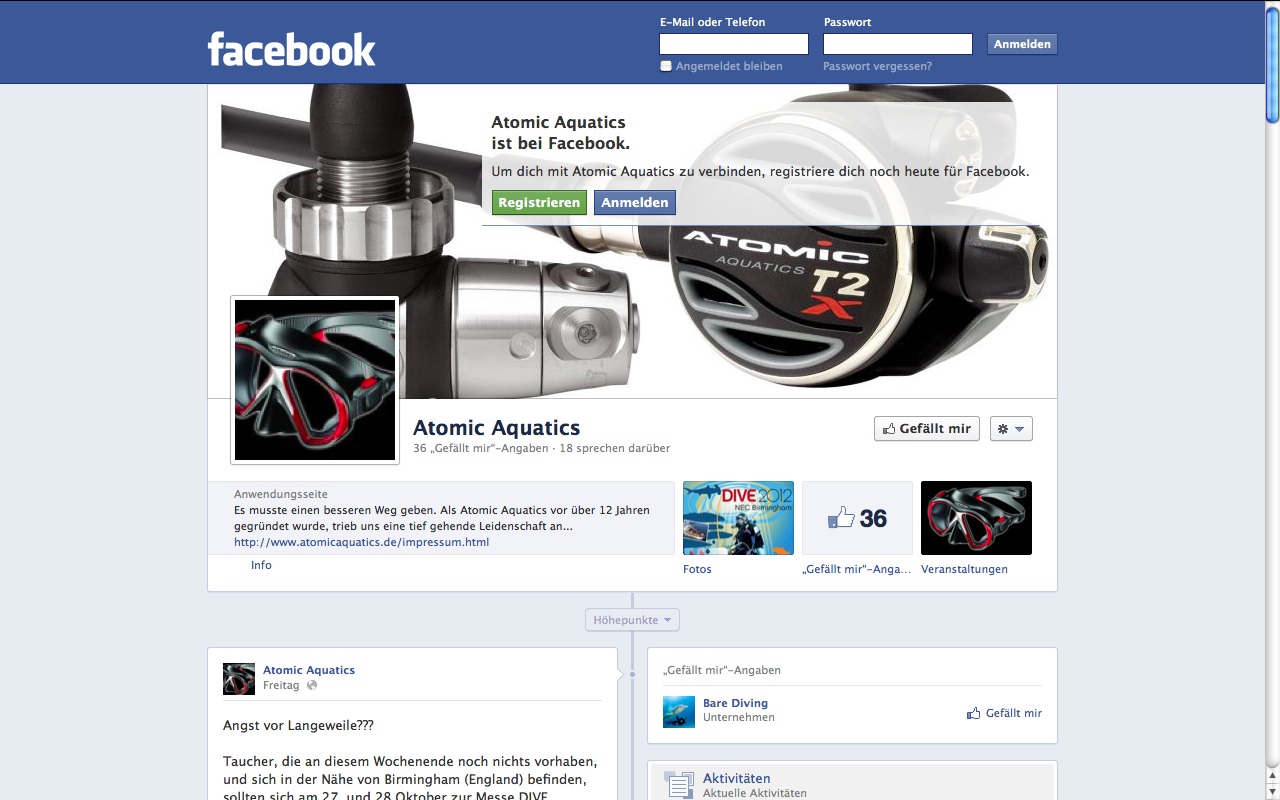The height and width of the screenshot is (800, 1280).
Task: Click the globe privacy icon next to Freitag
Action: coord(310,685)
